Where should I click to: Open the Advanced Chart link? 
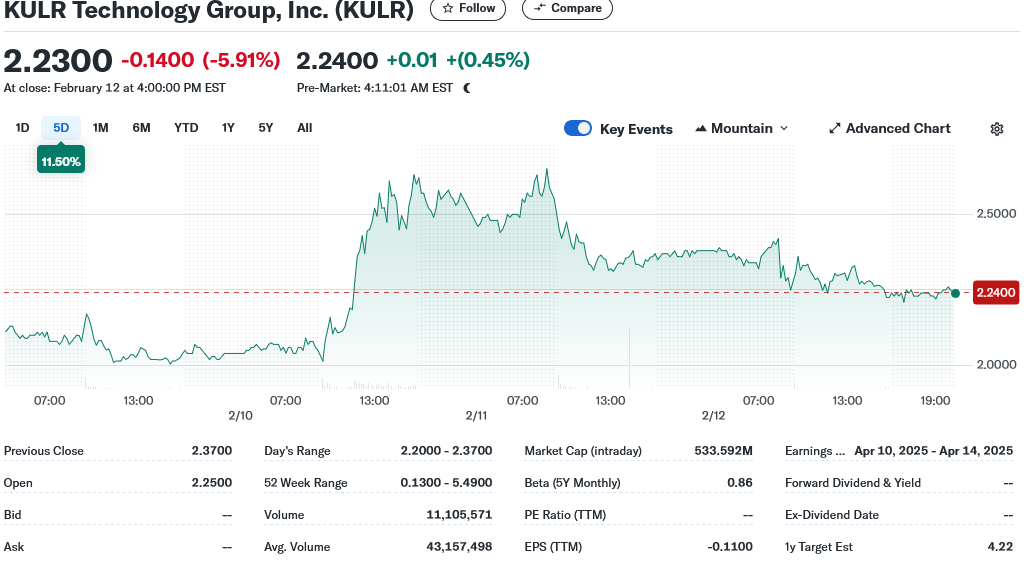[890, 129]
